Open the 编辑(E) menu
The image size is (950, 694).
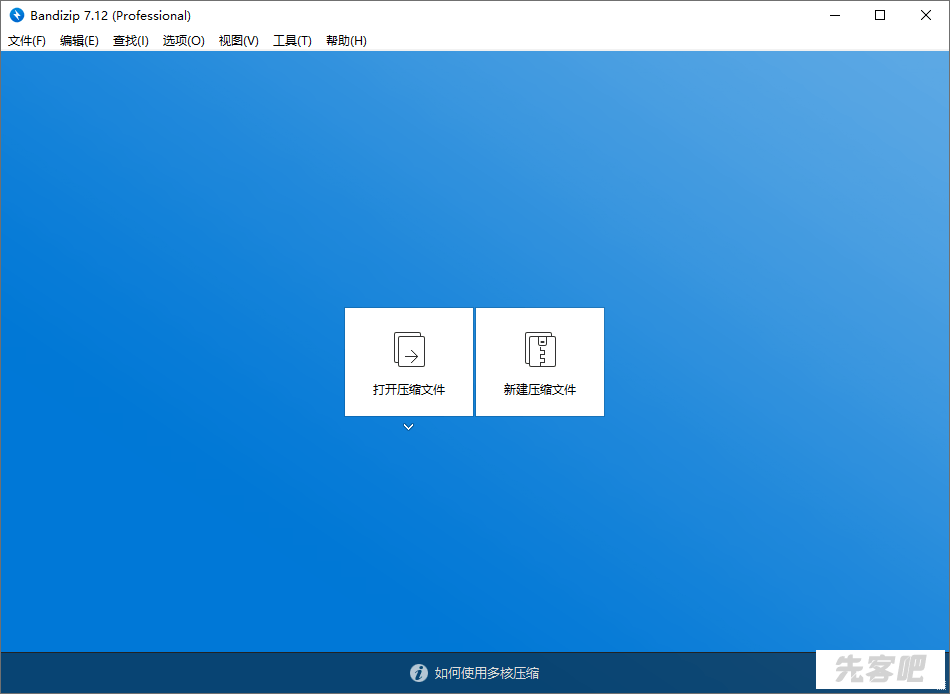coord(79,41)
